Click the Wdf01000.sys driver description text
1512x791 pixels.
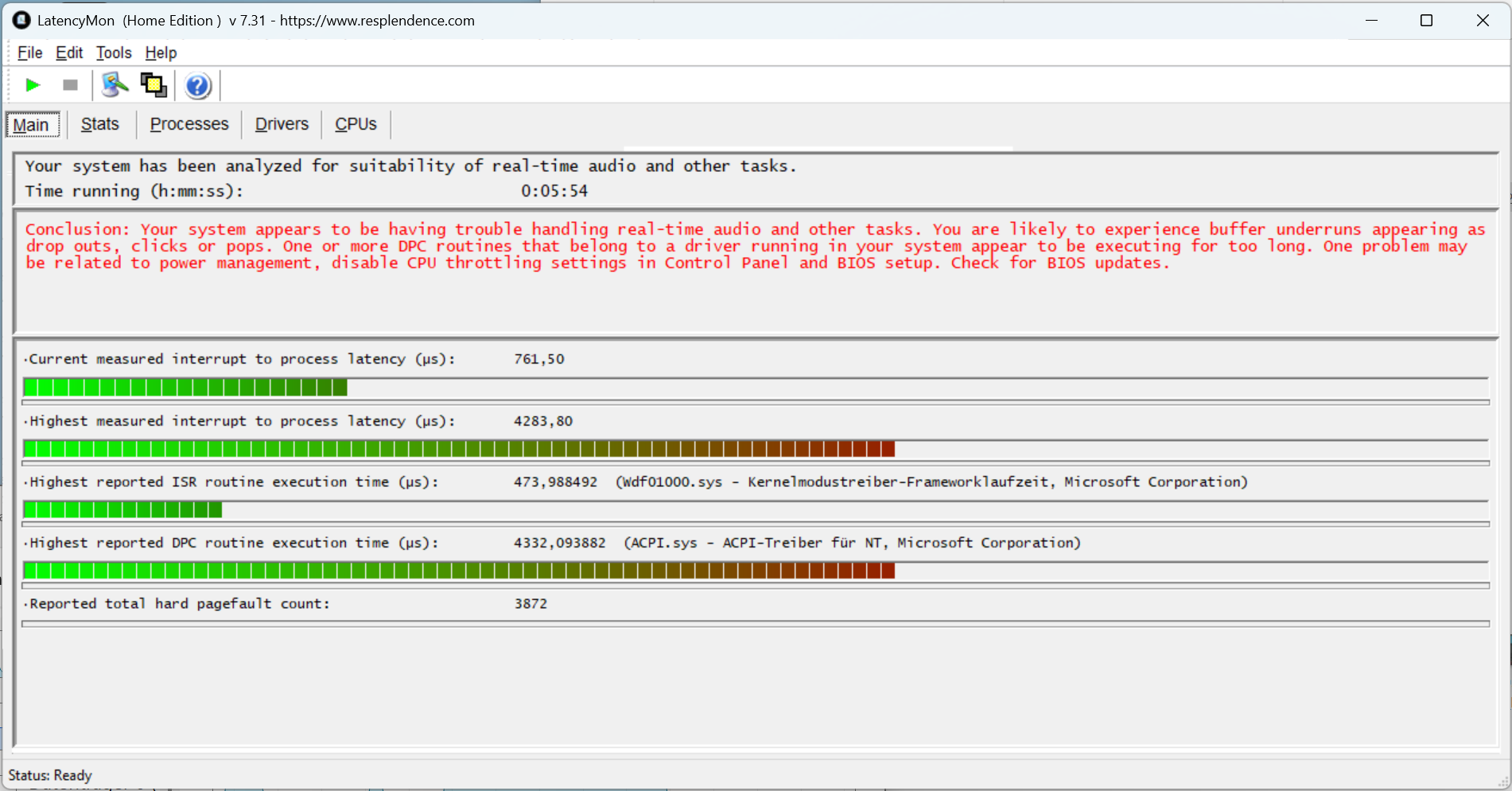[x=931, y=481]
